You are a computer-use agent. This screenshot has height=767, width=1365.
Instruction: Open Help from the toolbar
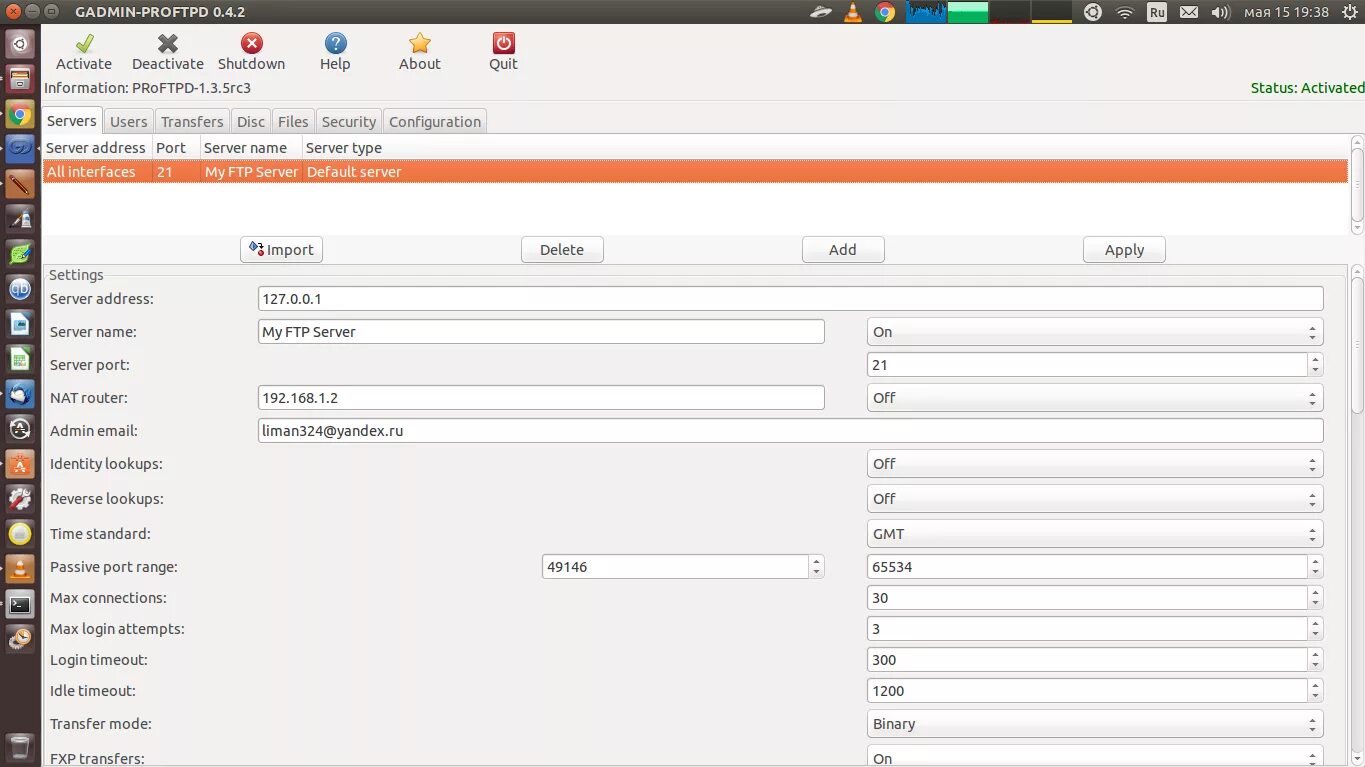(x=335, y=50)
